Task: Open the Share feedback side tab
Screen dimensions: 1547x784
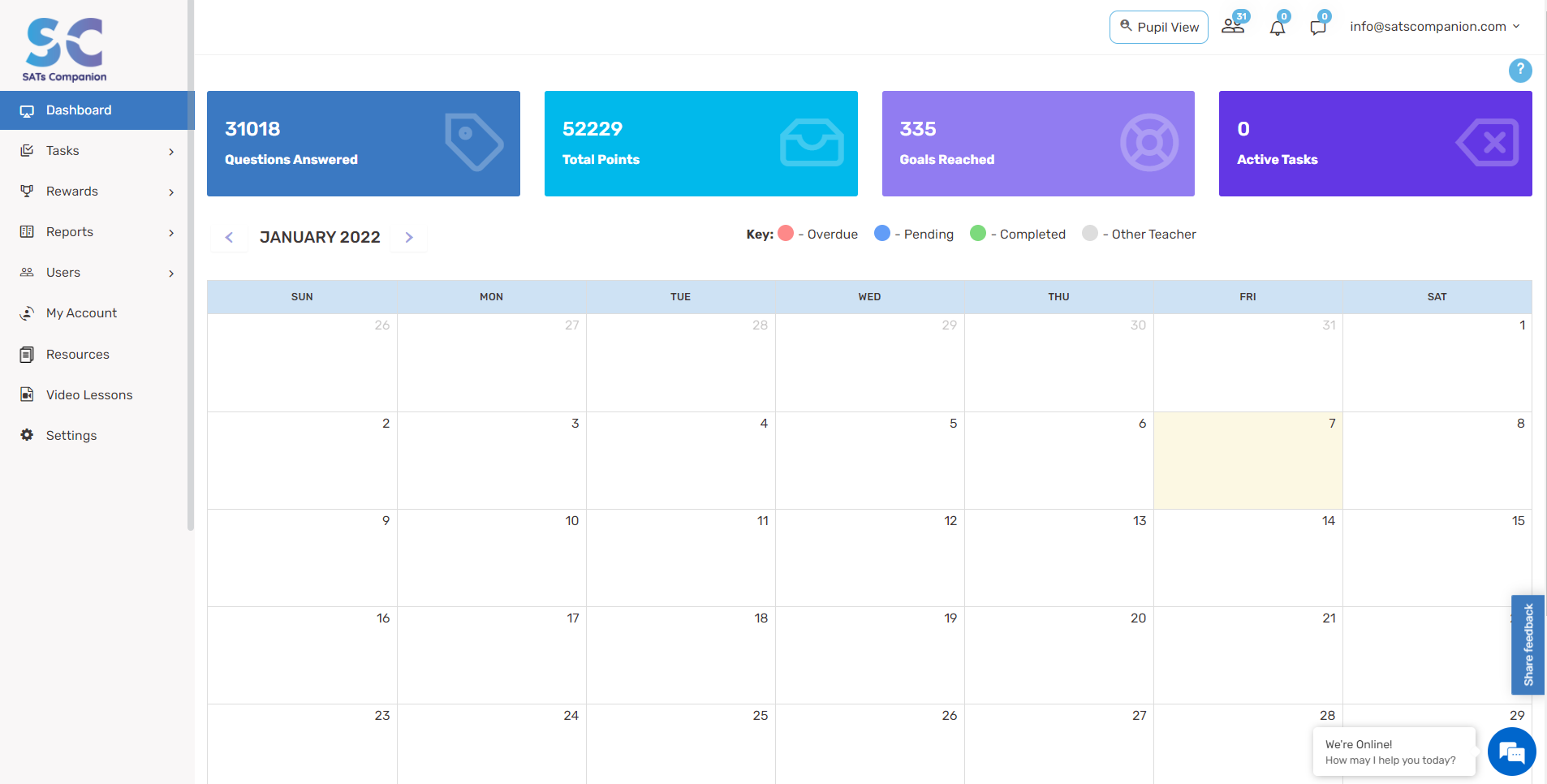Action: click(x=1528, y=644)
